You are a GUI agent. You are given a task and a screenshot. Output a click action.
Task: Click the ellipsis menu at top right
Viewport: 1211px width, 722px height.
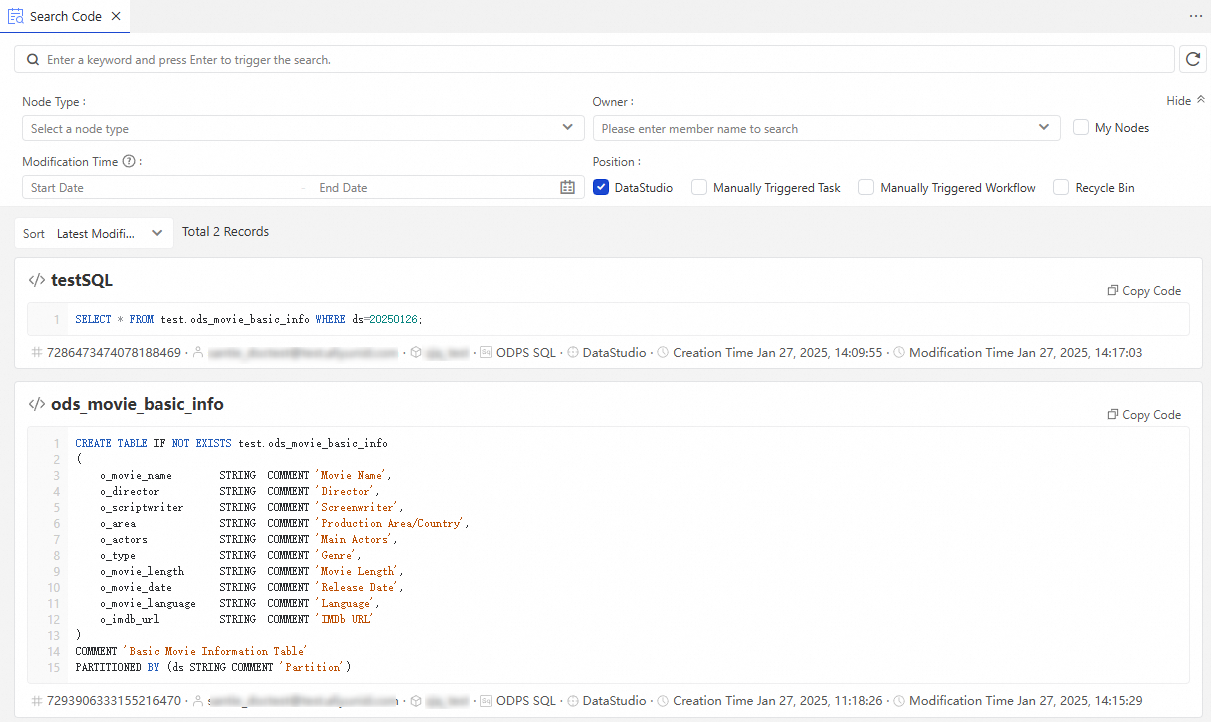pyautogui.click(x=1196, y=17)
